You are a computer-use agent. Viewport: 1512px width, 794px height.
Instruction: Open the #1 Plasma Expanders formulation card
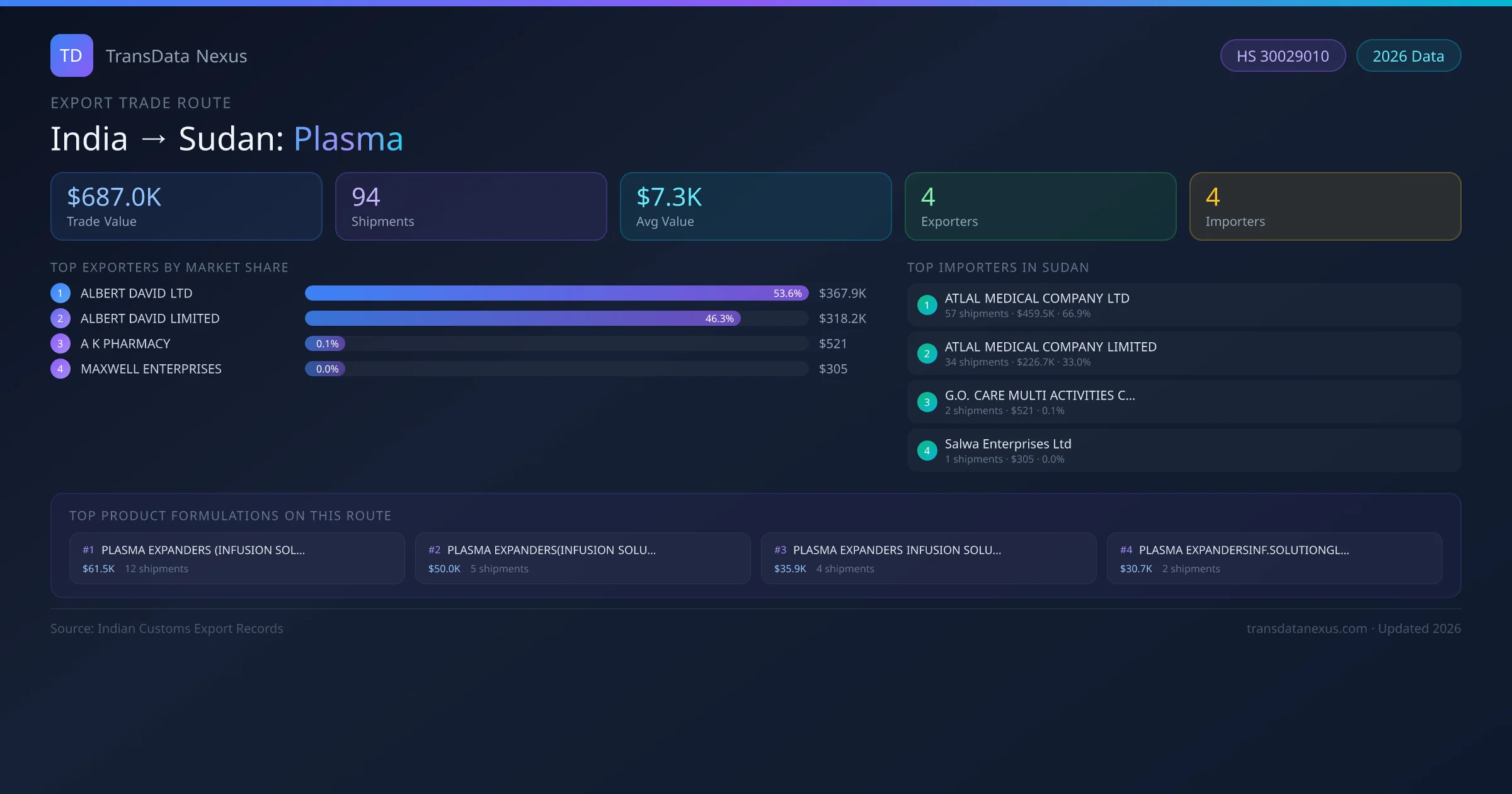237,558
